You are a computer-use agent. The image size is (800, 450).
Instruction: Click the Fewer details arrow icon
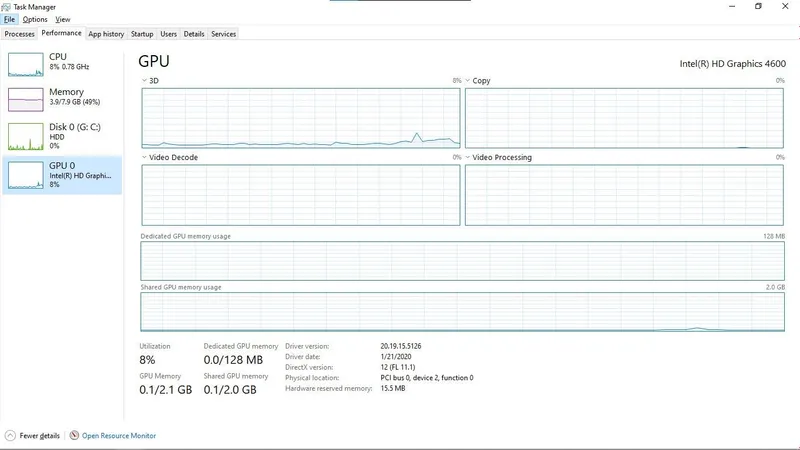pos(10,436)
